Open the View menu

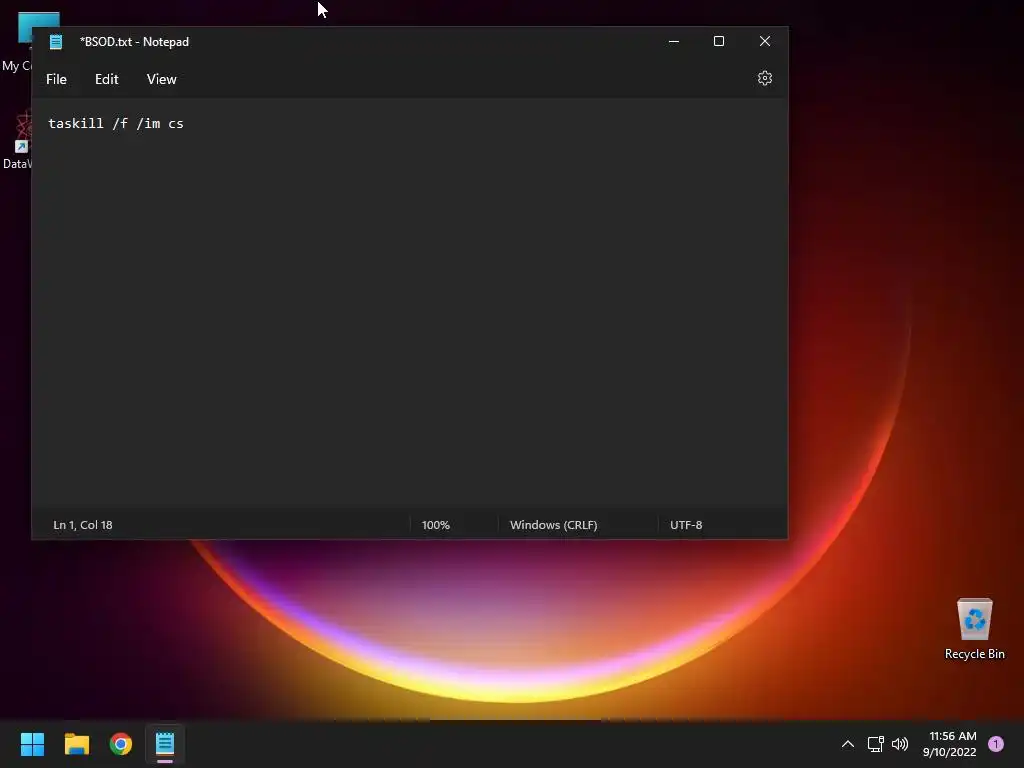[x=161, y=79]
